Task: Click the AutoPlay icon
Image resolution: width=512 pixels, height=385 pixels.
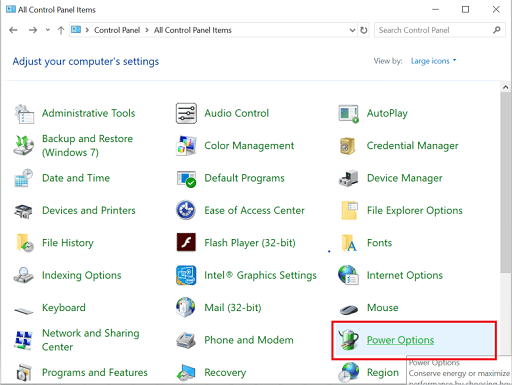Action: [x=349, y=114]
